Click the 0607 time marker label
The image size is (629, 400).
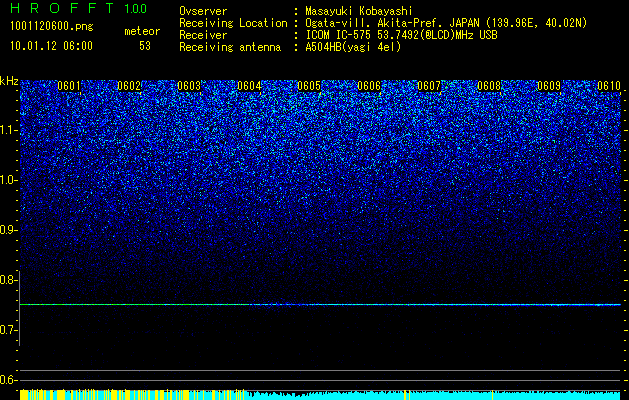click(x=429, y=86)
